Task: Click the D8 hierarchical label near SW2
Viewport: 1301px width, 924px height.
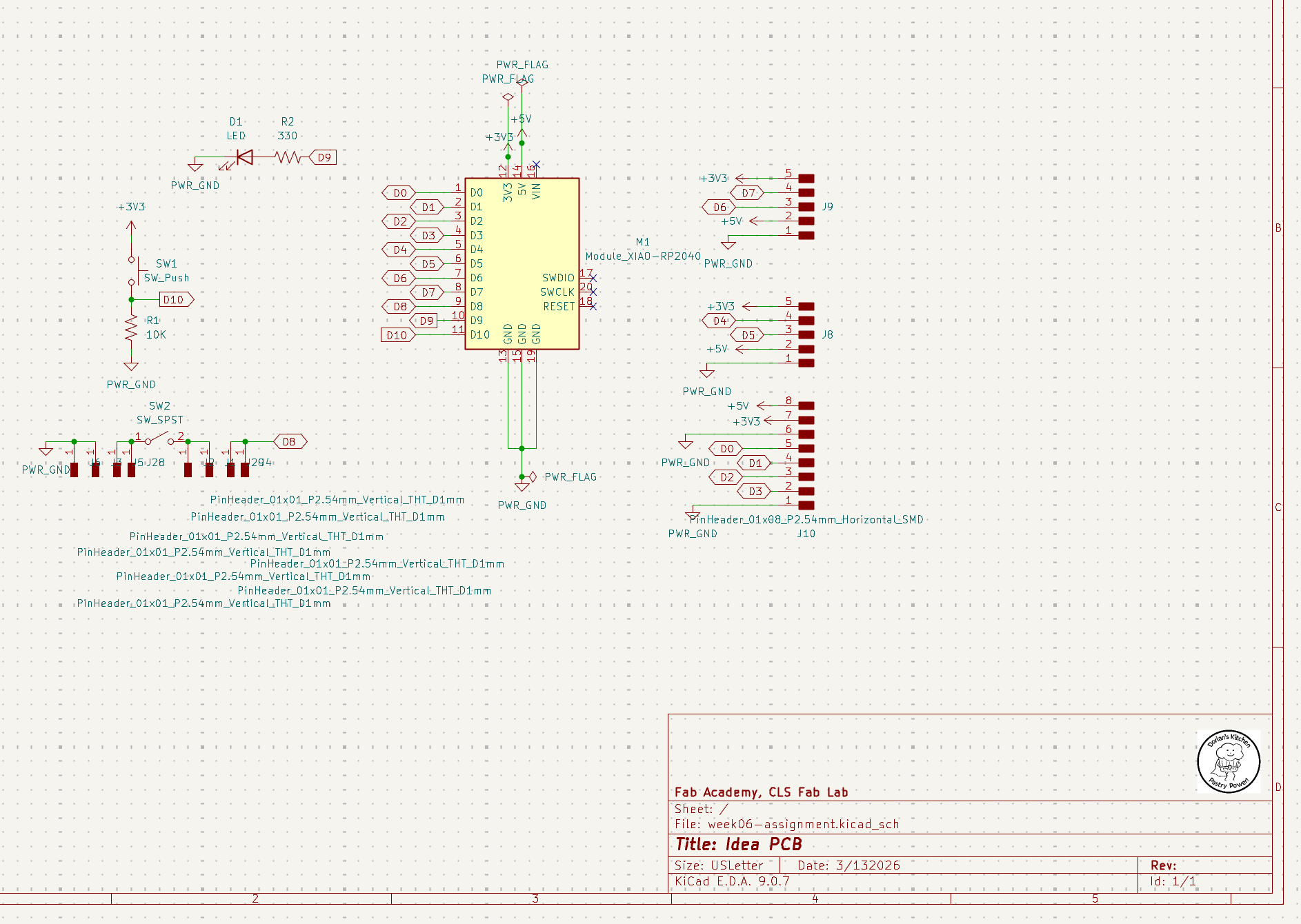Action: click(x=289, y=440)
